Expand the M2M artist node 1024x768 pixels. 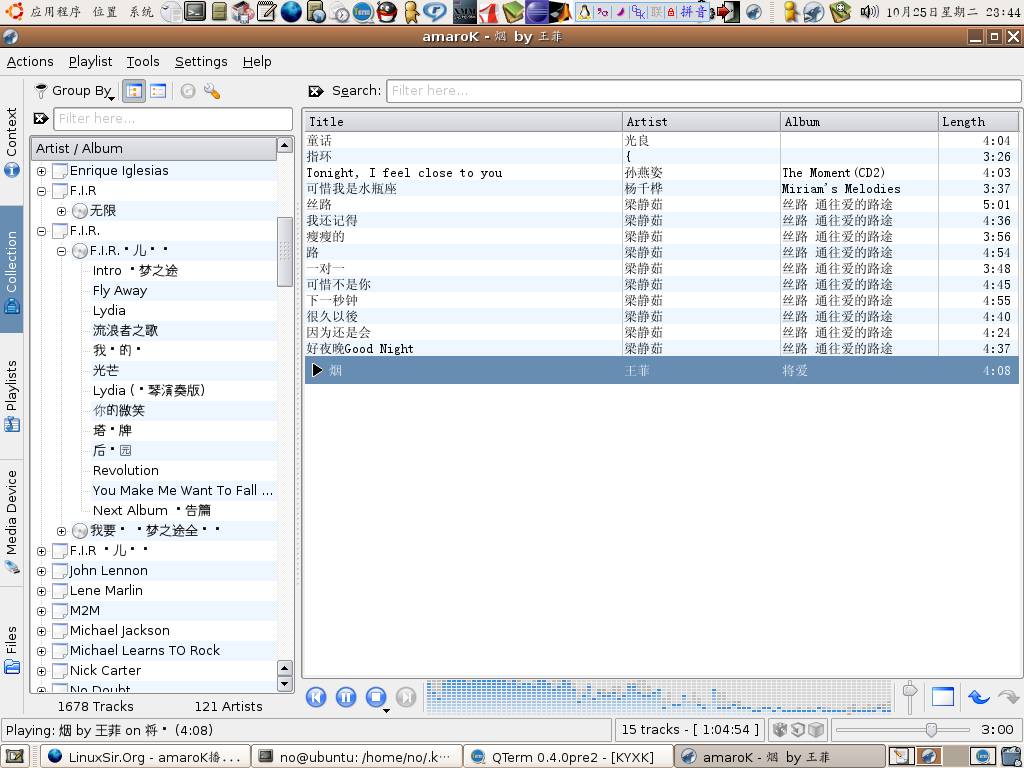[41, 611]
